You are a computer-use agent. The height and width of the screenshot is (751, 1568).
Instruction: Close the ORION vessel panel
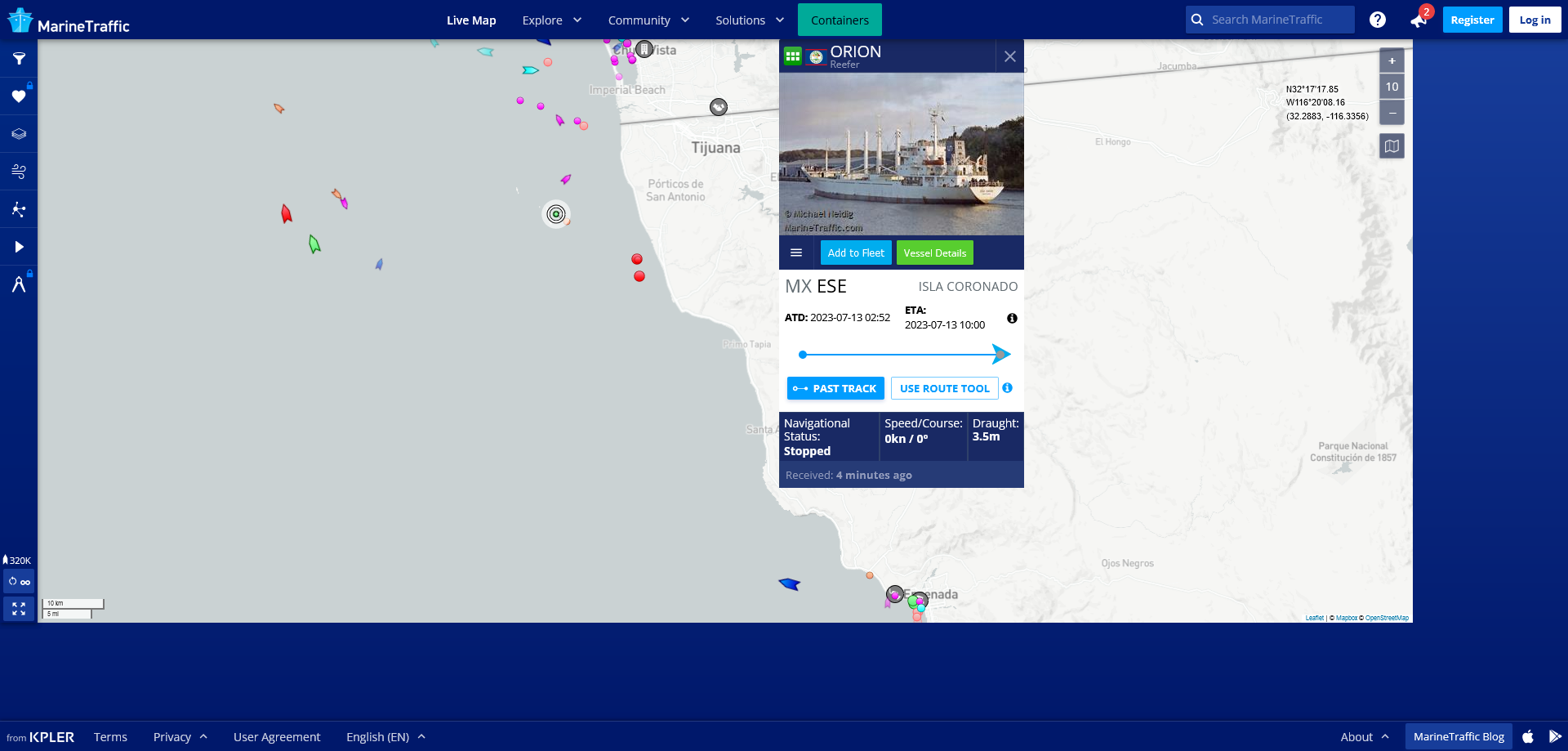[x=1010, y=56]
